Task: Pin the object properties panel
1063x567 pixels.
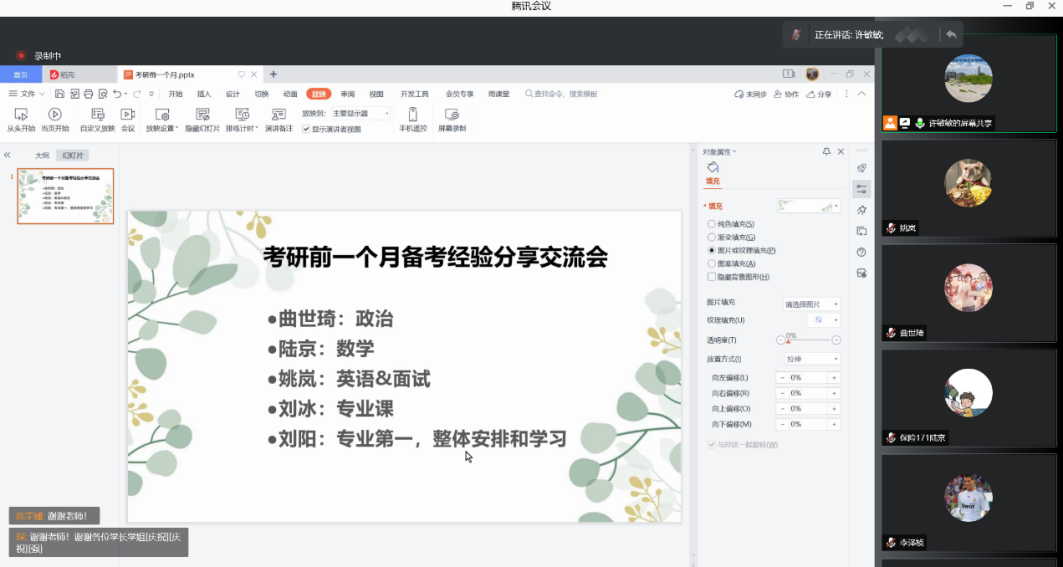Action: click(826, 151)
